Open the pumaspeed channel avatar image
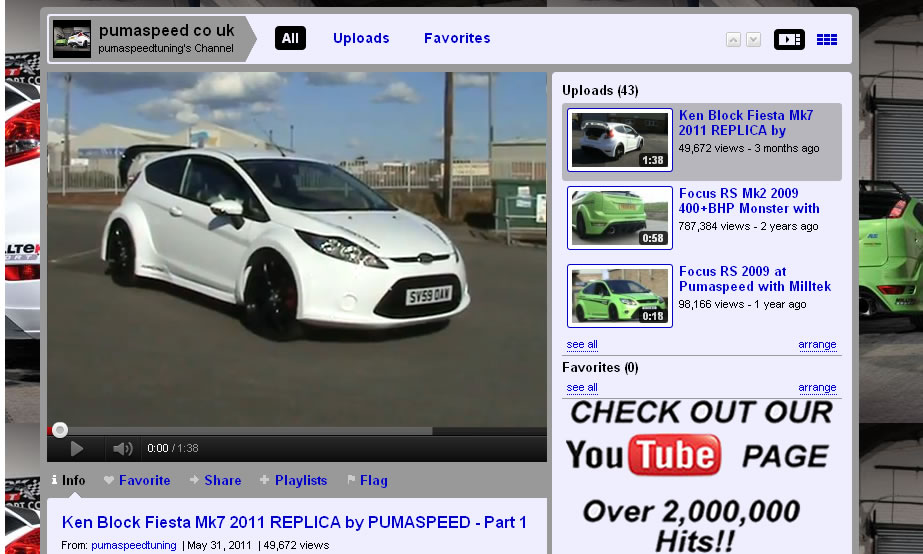 coord(72,39)
